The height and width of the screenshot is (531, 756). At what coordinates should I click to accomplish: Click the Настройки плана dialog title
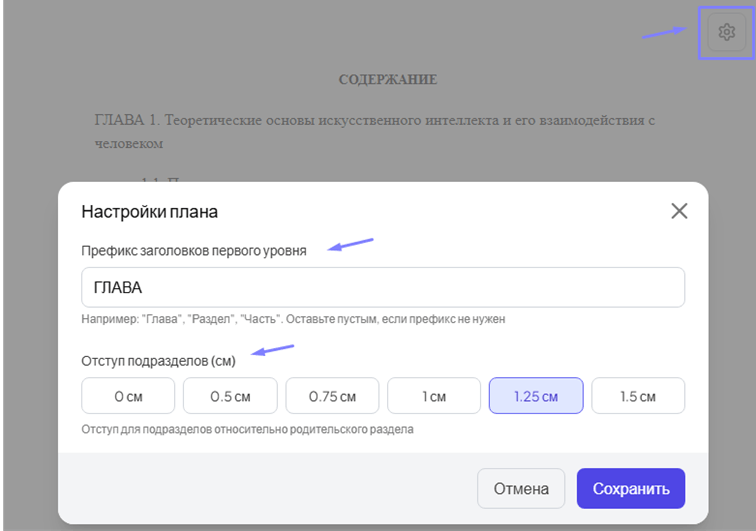click(x=150, y=212)
